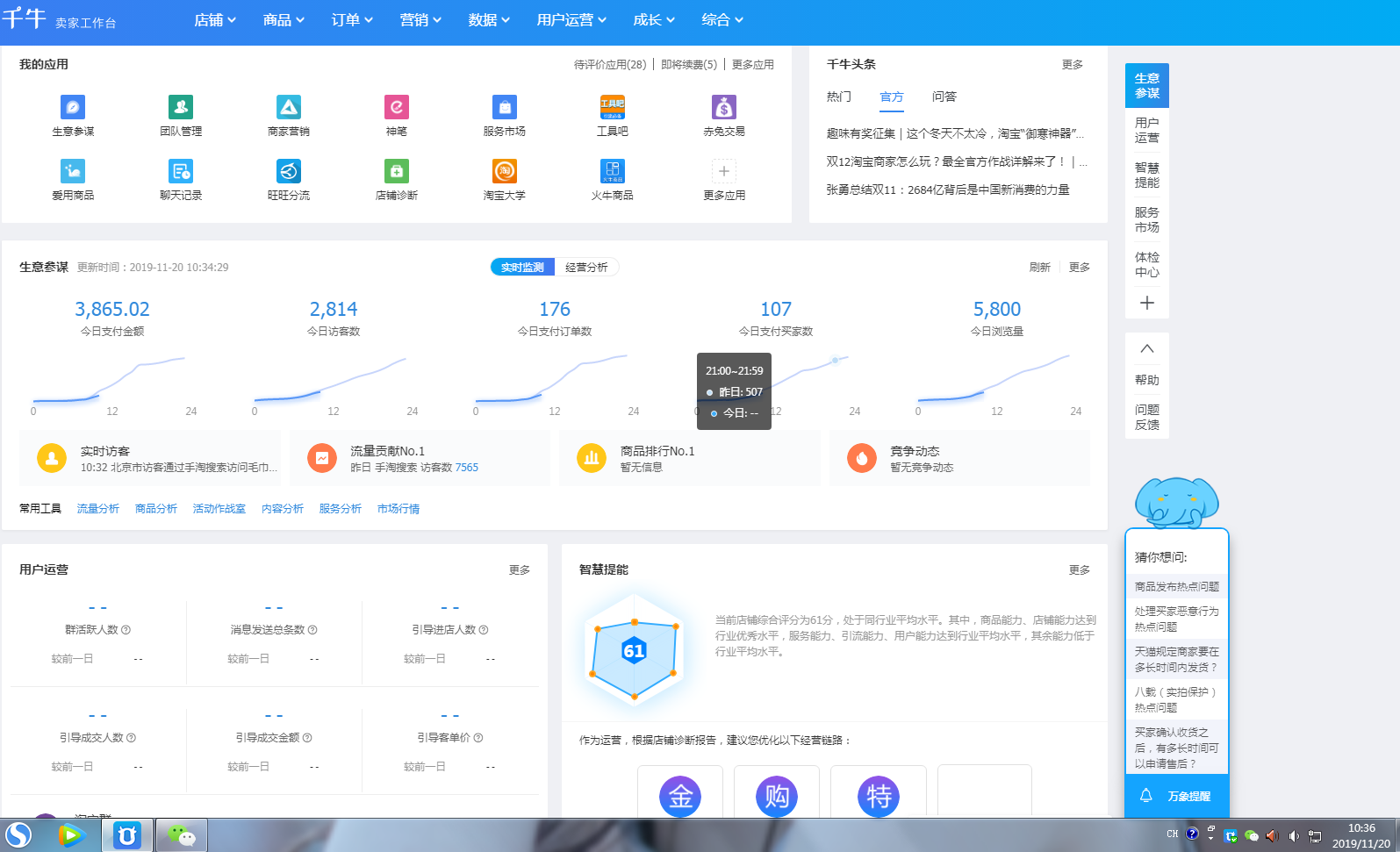
Task: Open the 聊天记录 app icon
Action: tap(181, 171)
